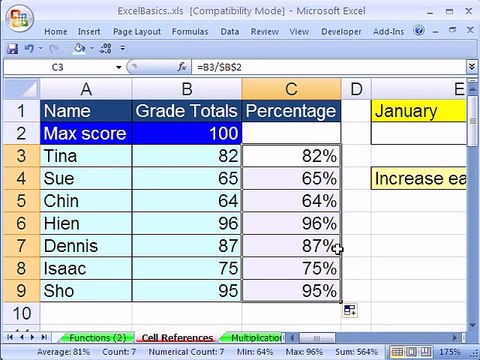Save the workbook from Quick Access Toolbar
480x360 pixels.
[12, 49]
